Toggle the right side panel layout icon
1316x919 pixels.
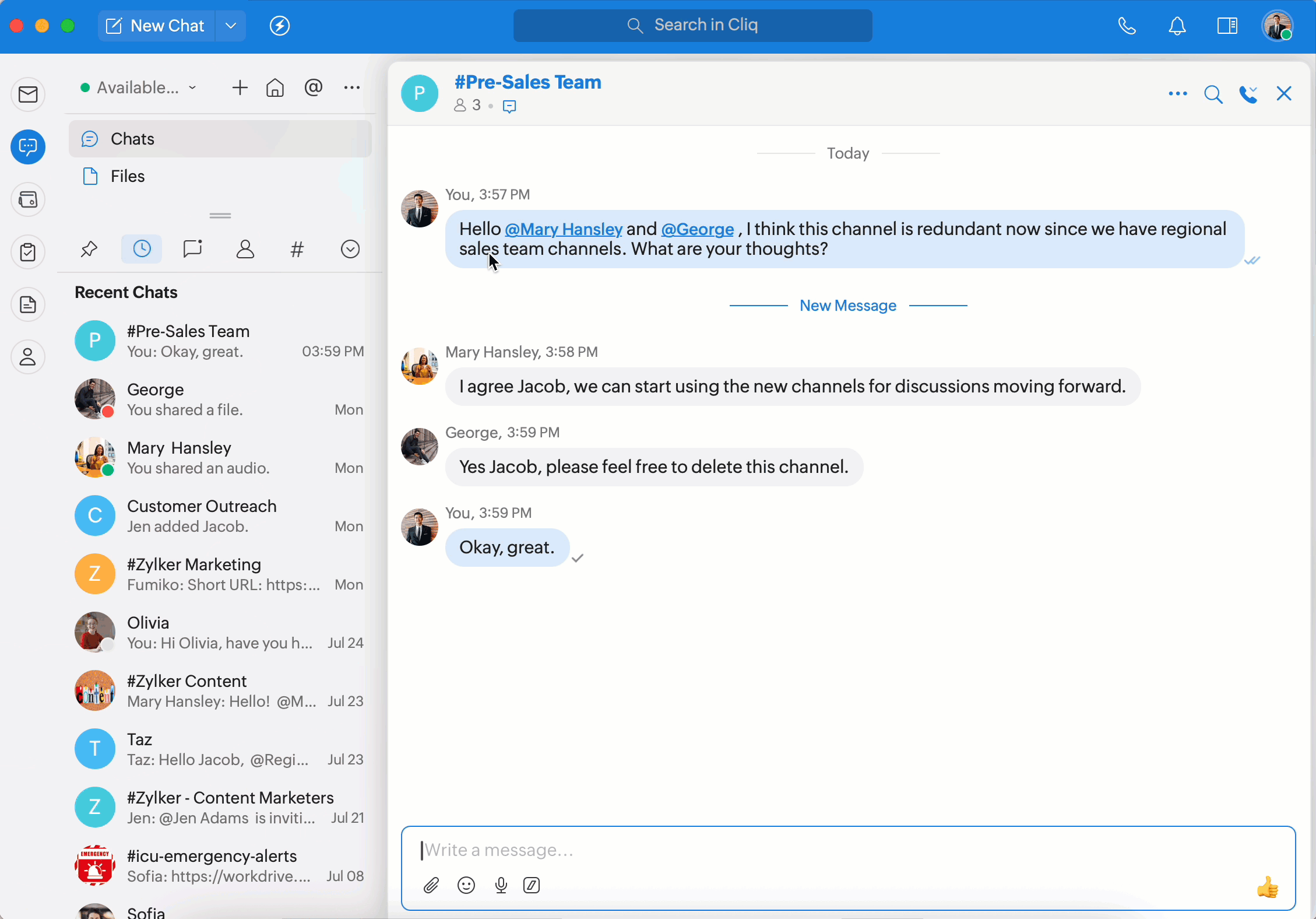point(1227,26)
